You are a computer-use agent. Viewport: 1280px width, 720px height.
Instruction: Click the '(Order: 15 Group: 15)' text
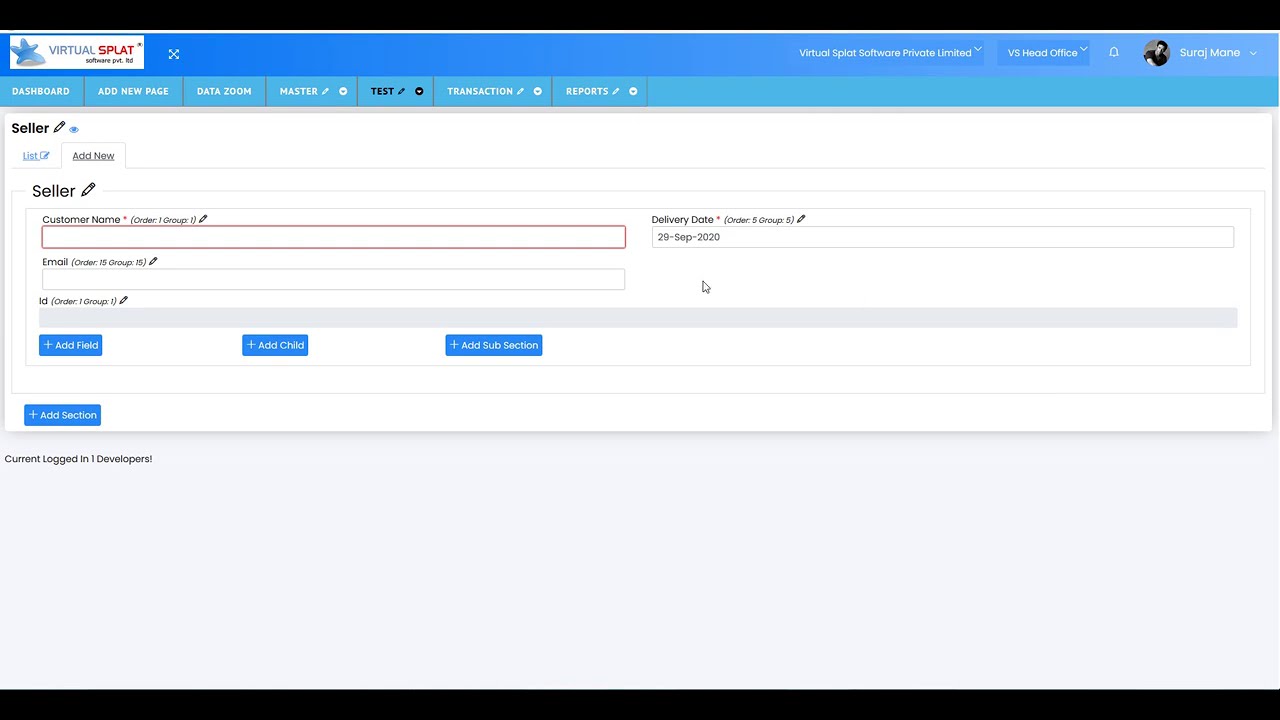109,263
